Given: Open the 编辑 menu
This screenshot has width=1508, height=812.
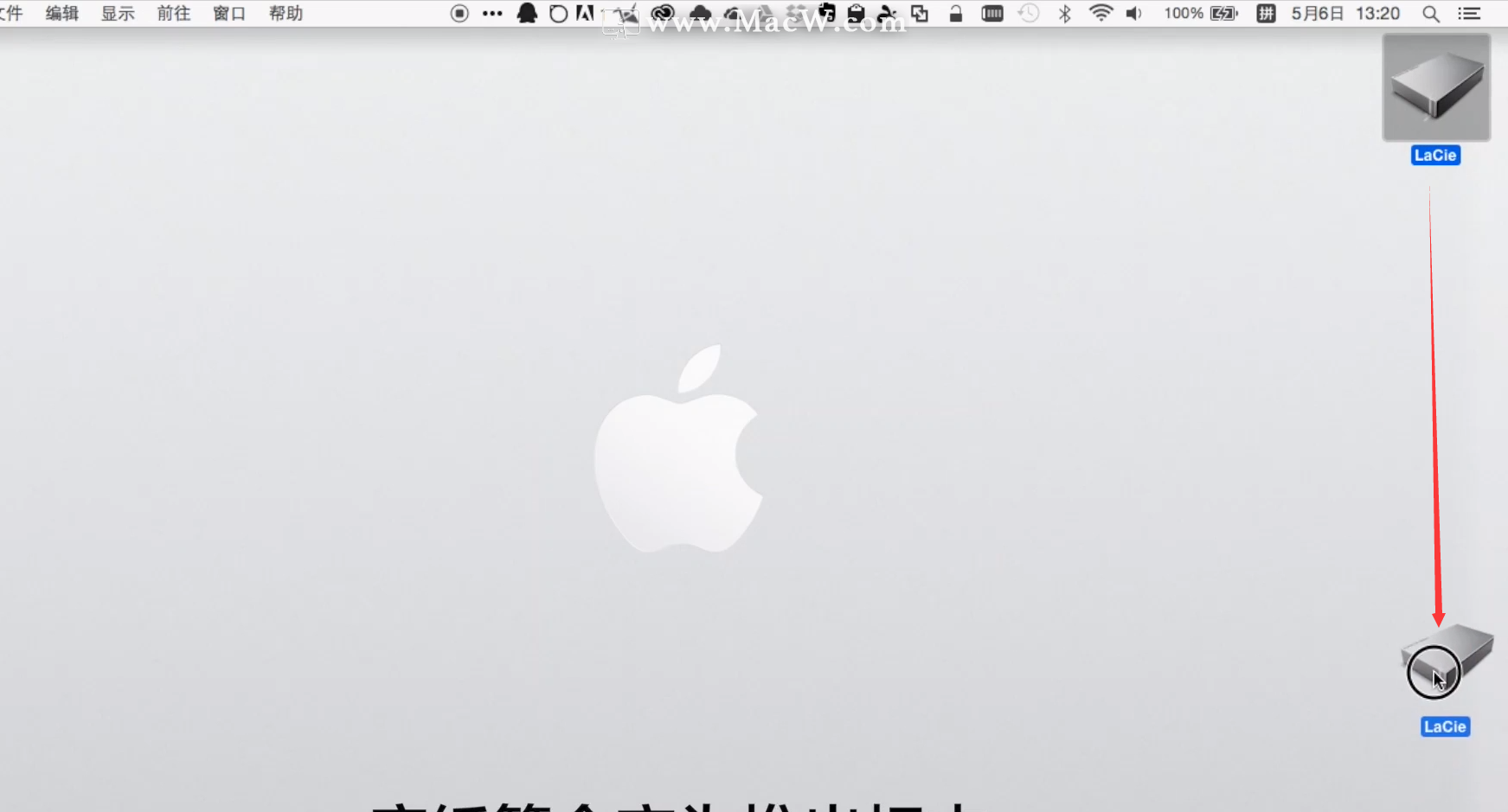Looking at the screenshot, I should click(x=62, y=13).
